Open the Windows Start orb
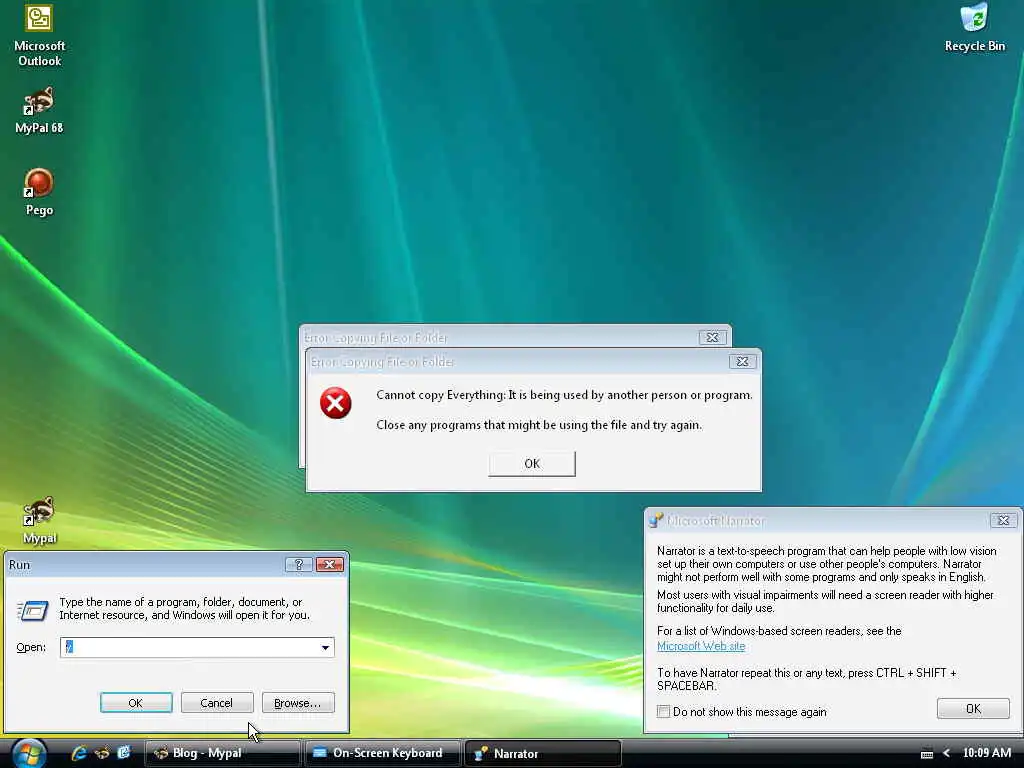 (x=29, y=753)
